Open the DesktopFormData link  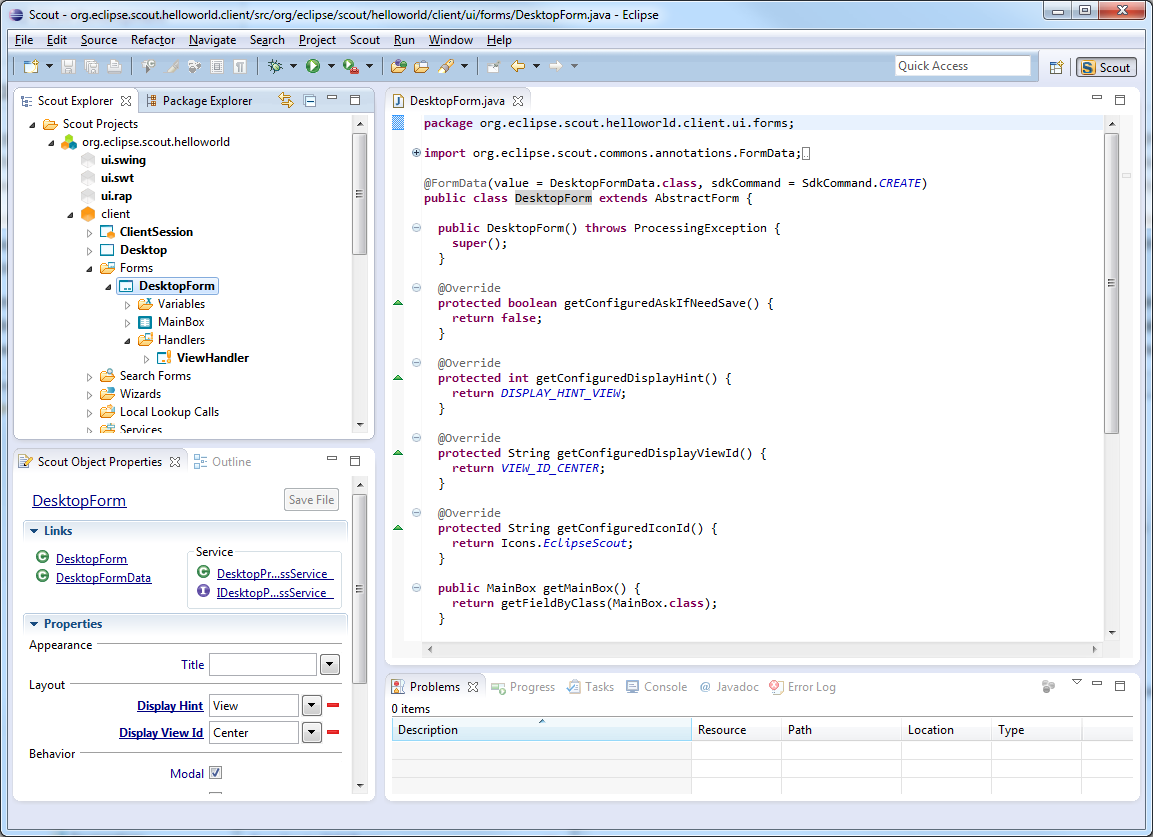tap(104, 577)
